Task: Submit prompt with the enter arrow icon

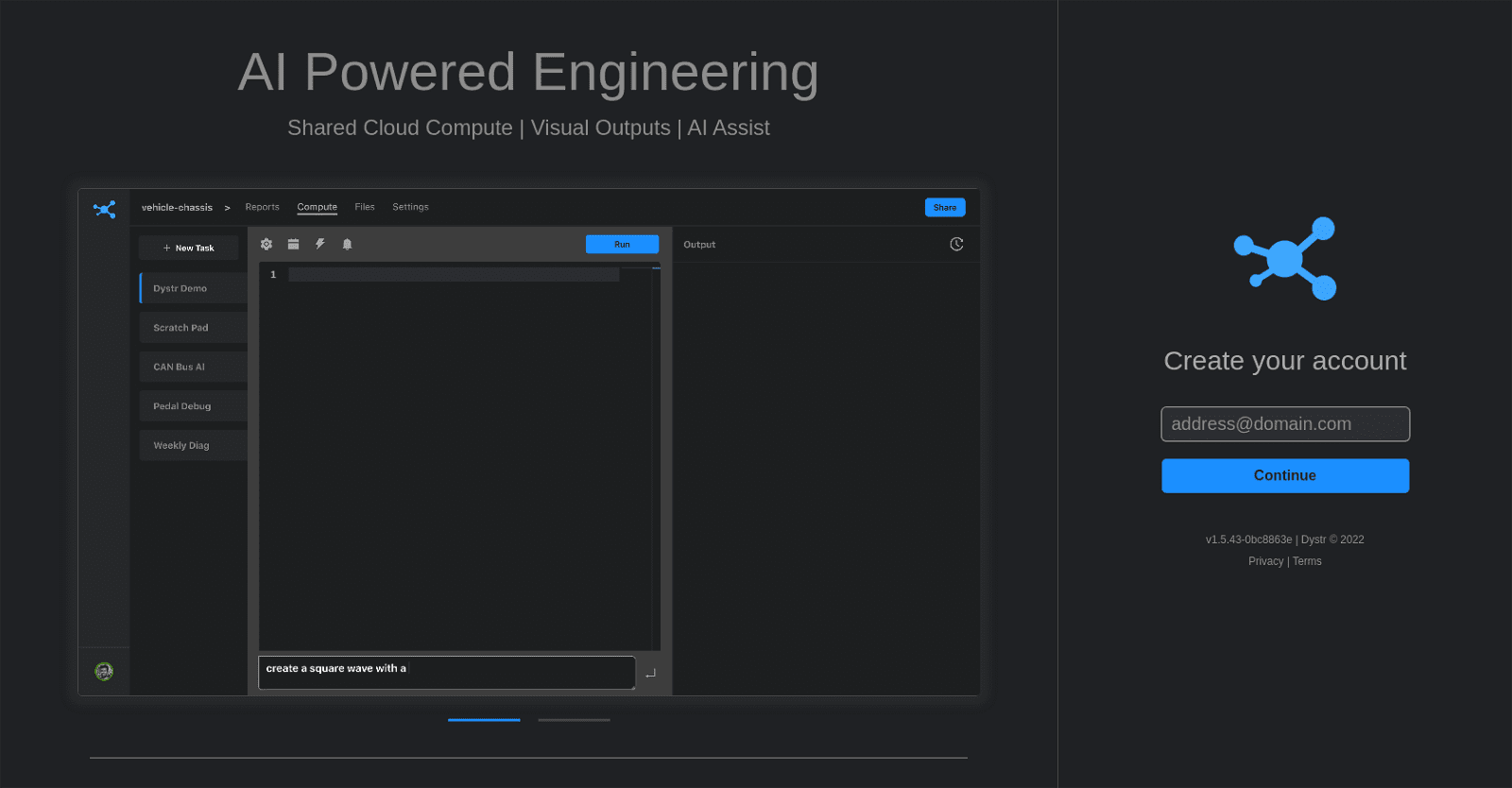Action: click(650, 673)
